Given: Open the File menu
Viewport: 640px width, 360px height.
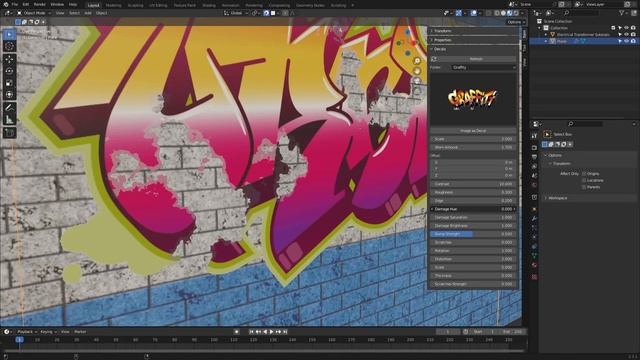Looking at the screenshot, I should tap(15, 4).
